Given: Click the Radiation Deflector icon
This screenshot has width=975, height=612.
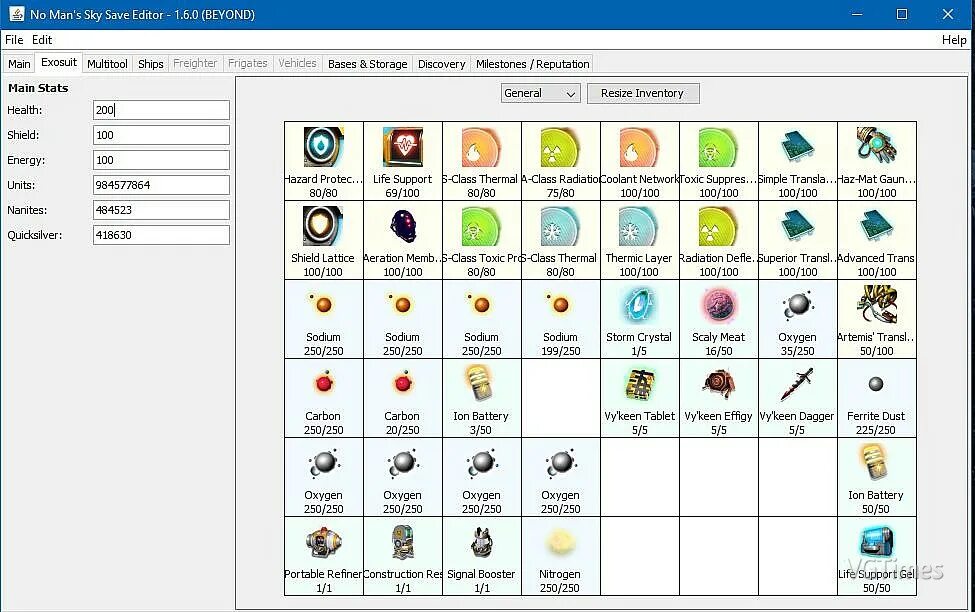Looking at the screenshot, I should (718, 226).
